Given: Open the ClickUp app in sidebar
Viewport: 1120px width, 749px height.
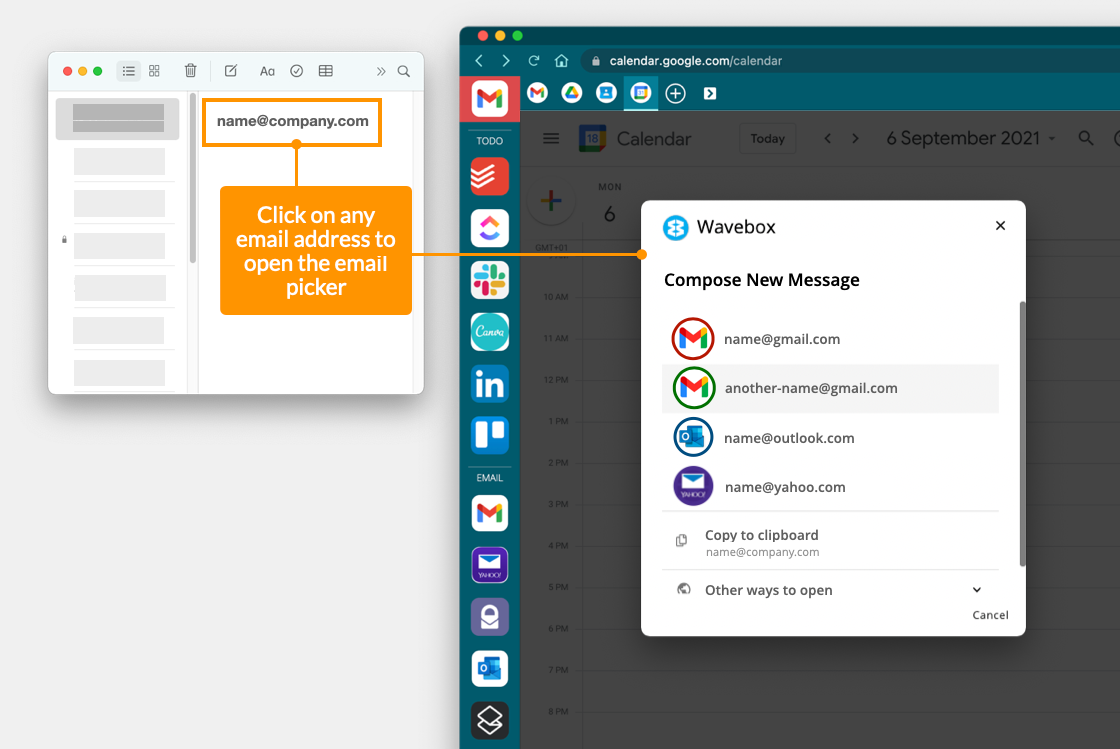Looking at the screenshot, I should [x=489, y=228].
